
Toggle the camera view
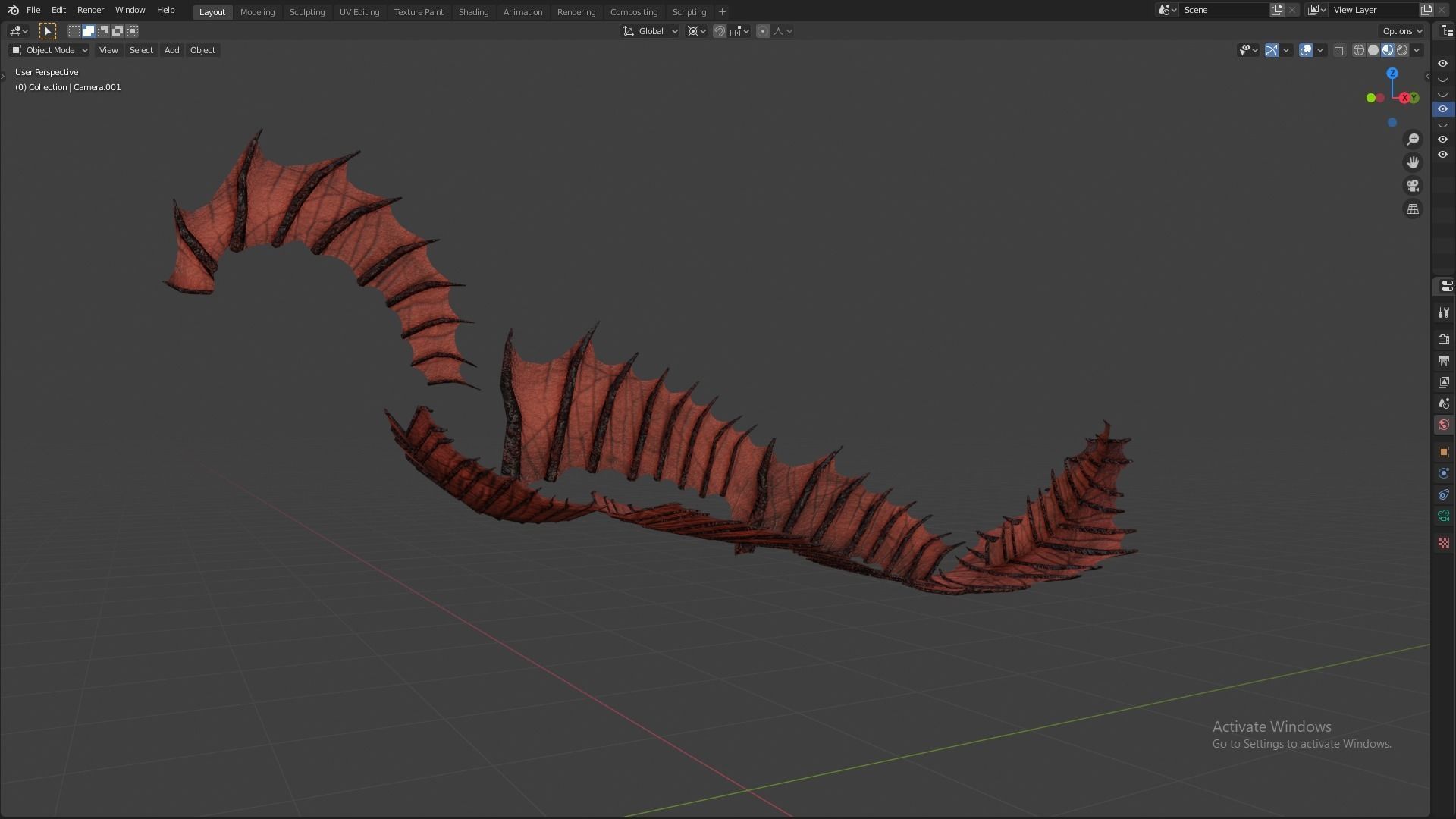pos(1413,186)
